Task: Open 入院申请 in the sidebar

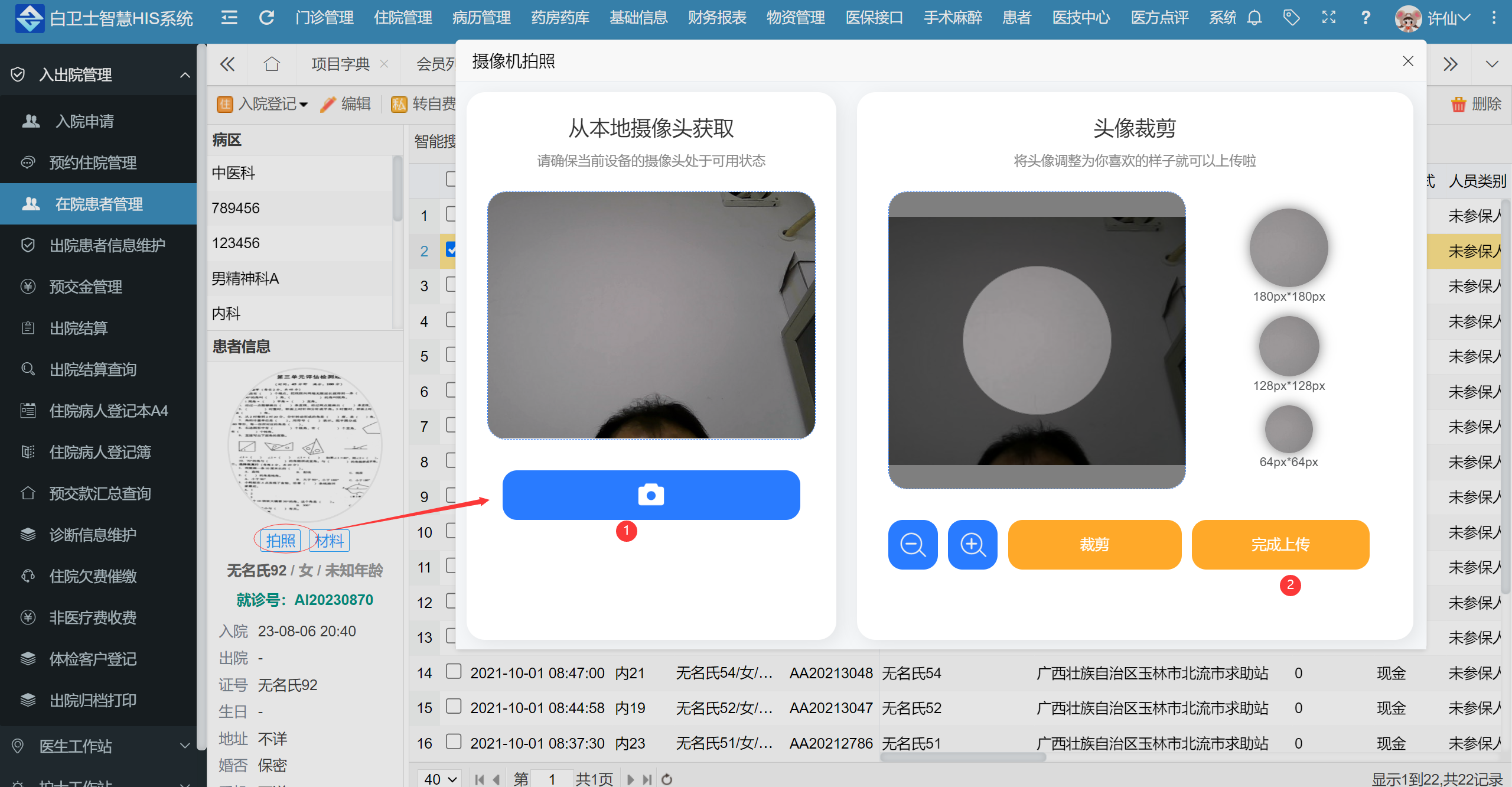Action: (98, 122)
